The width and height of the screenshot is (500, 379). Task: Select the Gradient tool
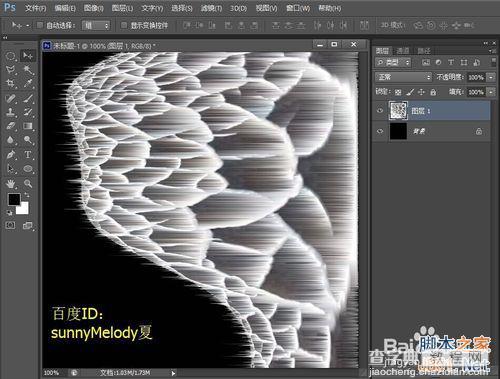(x=28, y=126)
